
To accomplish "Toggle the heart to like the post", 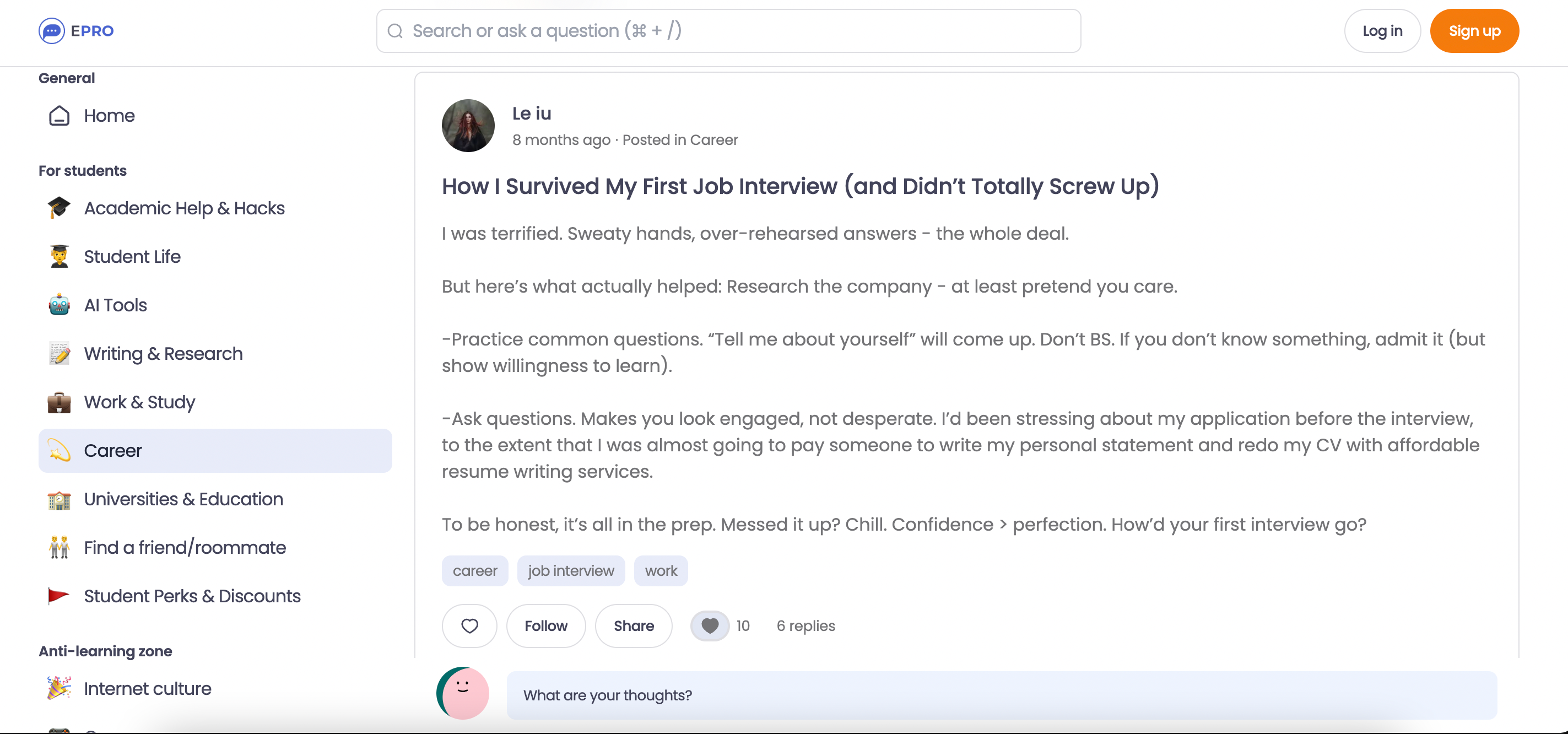I will (469, 625).
